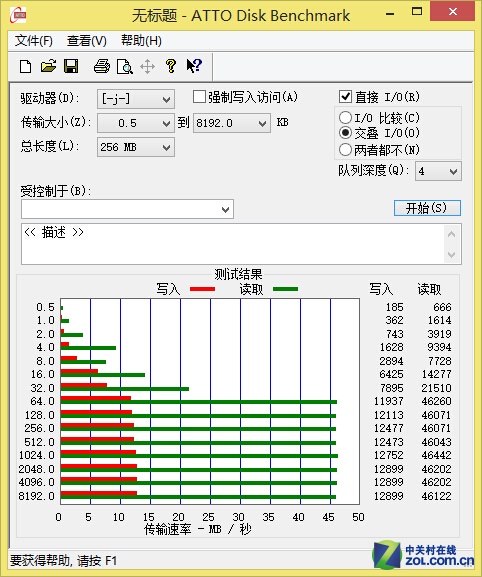Toggle 直接 I/O(R) checkbox

345,97
